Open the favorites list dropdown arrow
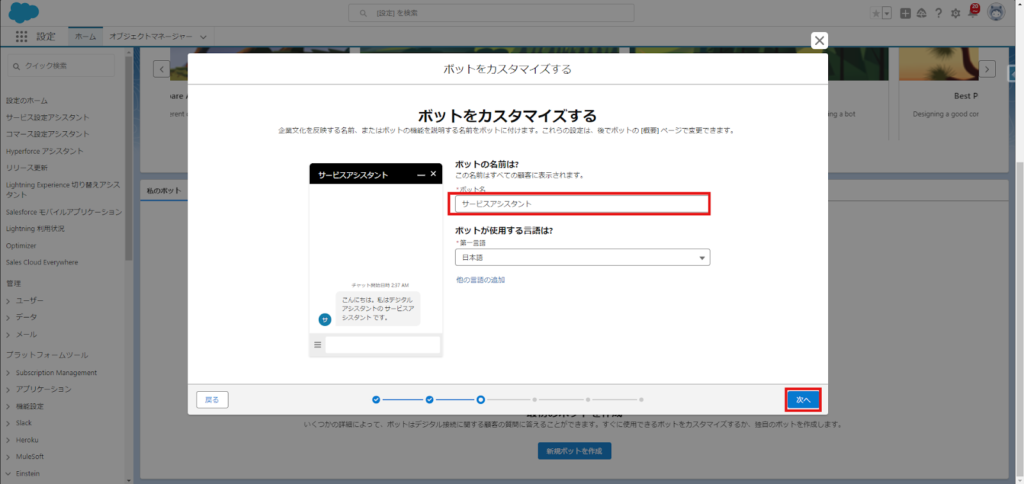Image resolution: width=1024 pixels, height=484 pixels. (887, 13)
